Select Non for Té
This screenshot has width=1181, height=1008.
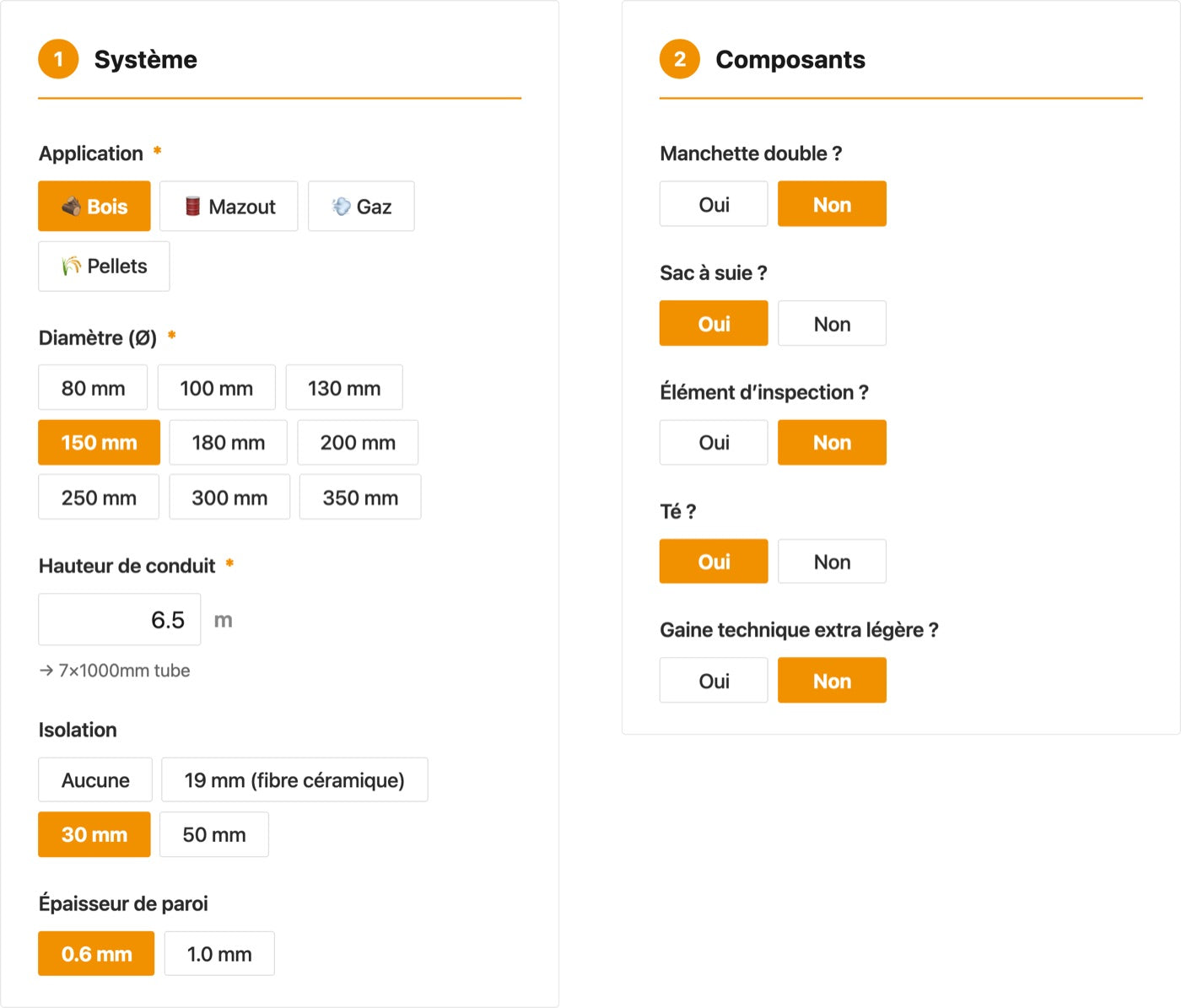832,562
